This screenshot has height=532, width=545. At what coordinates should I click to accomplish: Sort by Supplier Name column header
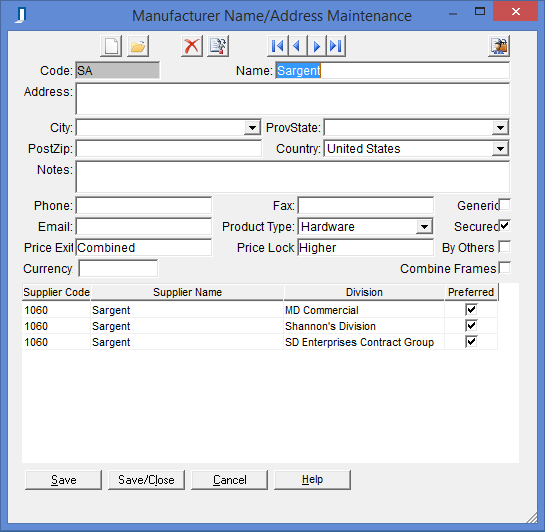tap(187, 292)
